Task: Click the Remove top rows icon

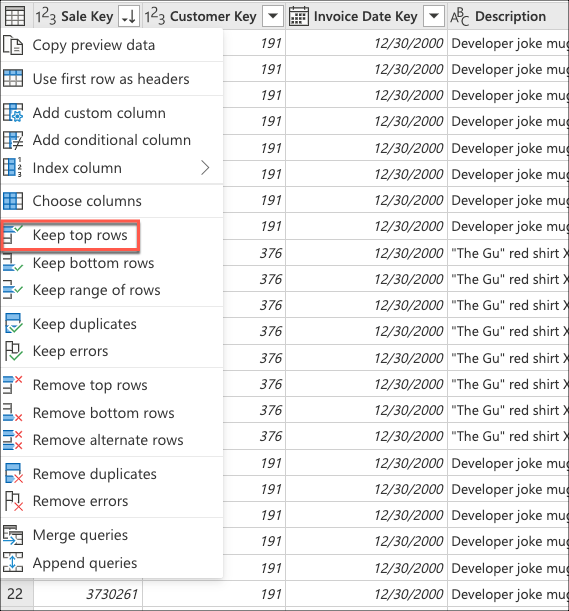Action: click(13, 385)
